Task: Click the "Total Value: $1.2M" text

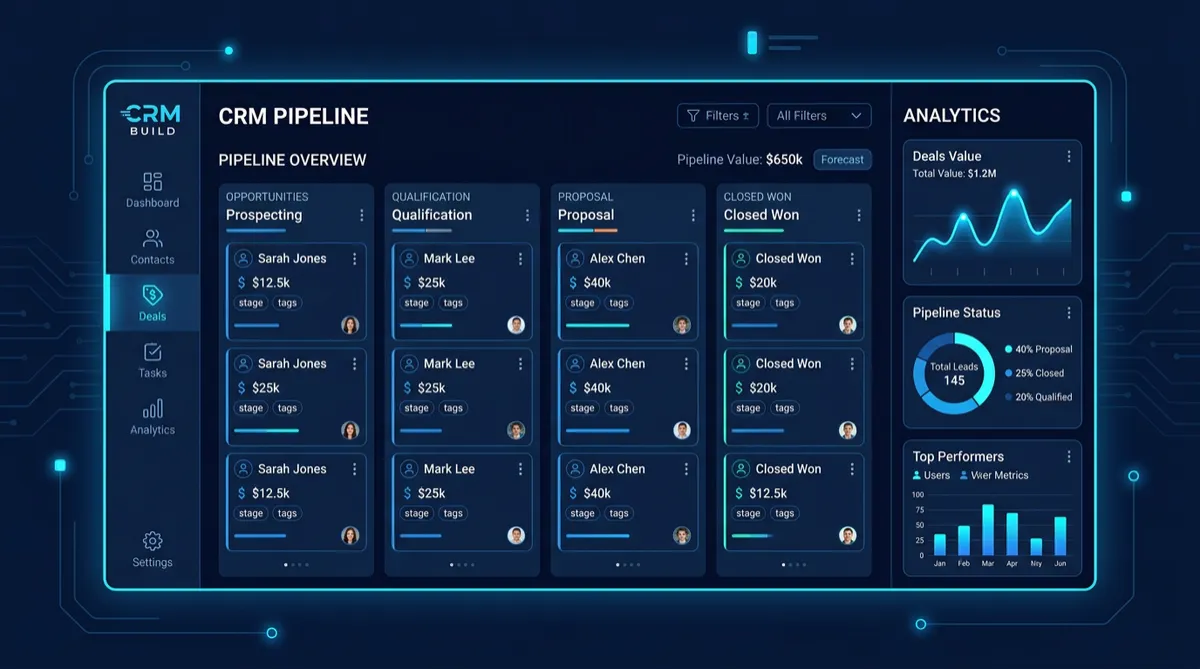Action: 954,174
